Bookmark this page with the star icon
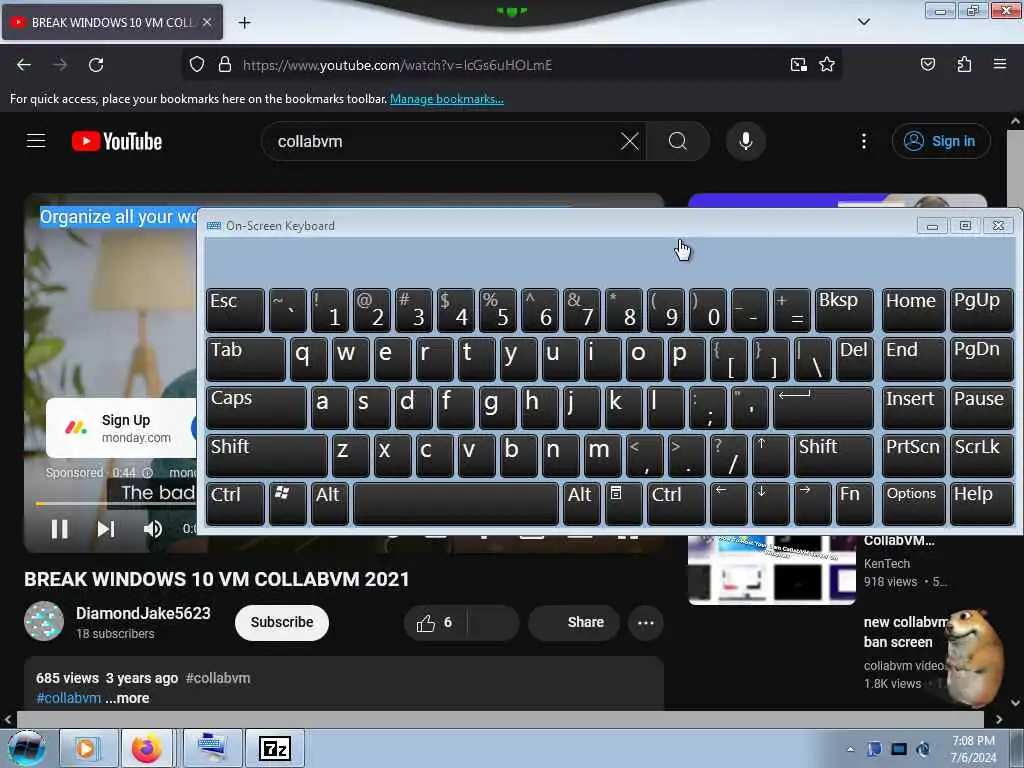This screenshot has width=1024, height=768. pos(827,65)
